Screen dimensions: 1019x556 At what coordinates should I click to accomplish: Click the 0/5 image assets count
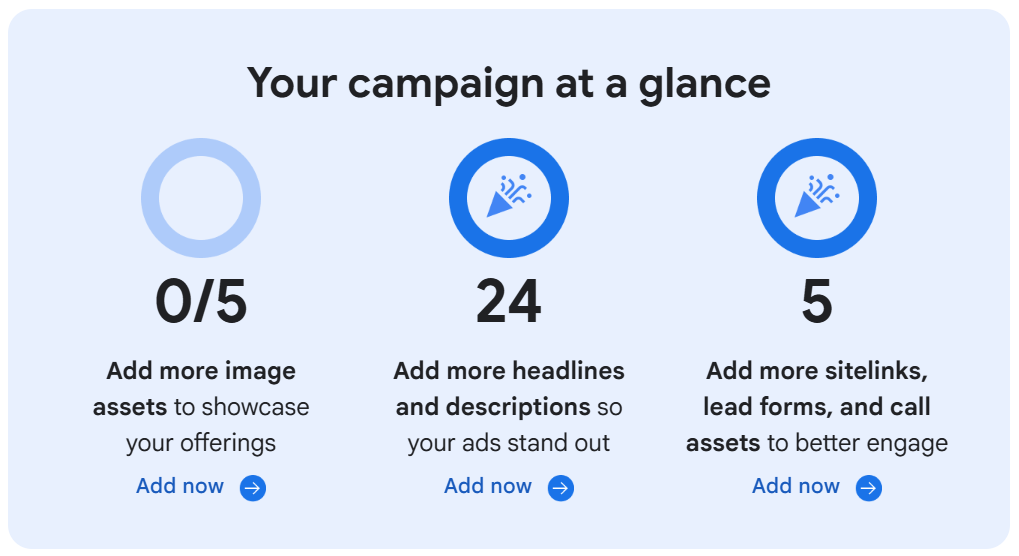tap(201, 301)
